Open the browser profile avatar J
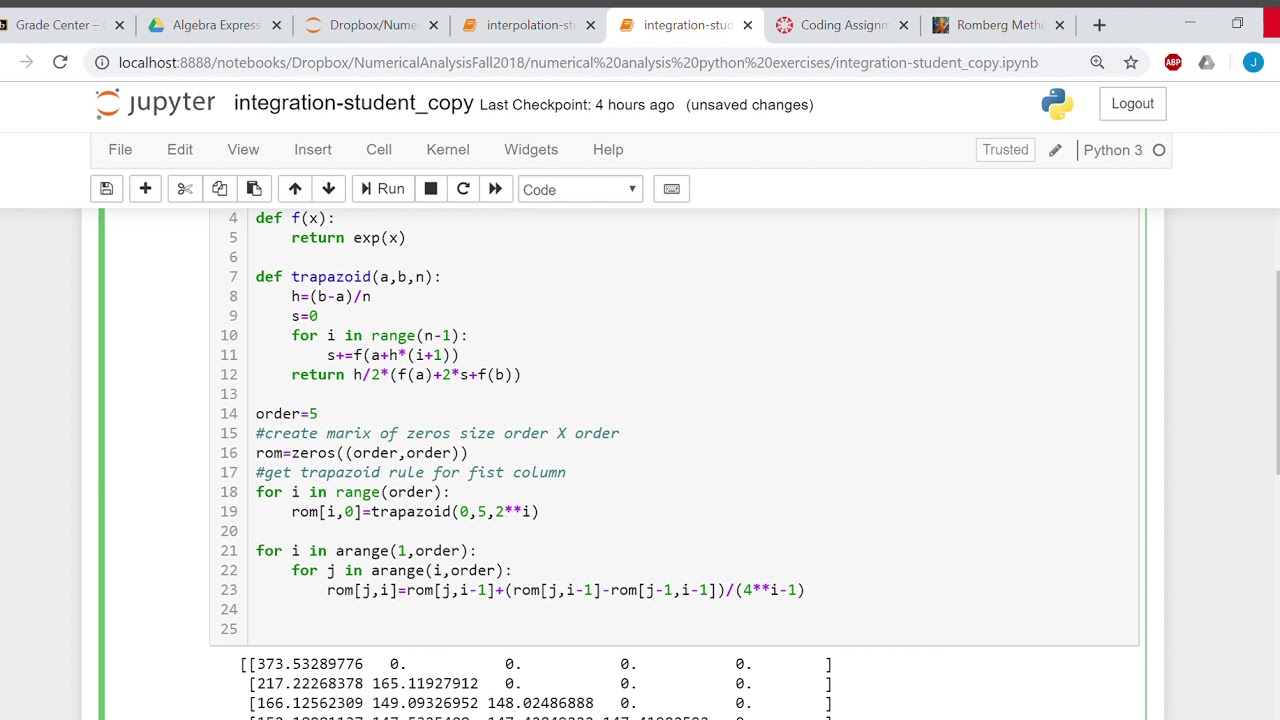1280x720 pixels. pos(1253,62)
